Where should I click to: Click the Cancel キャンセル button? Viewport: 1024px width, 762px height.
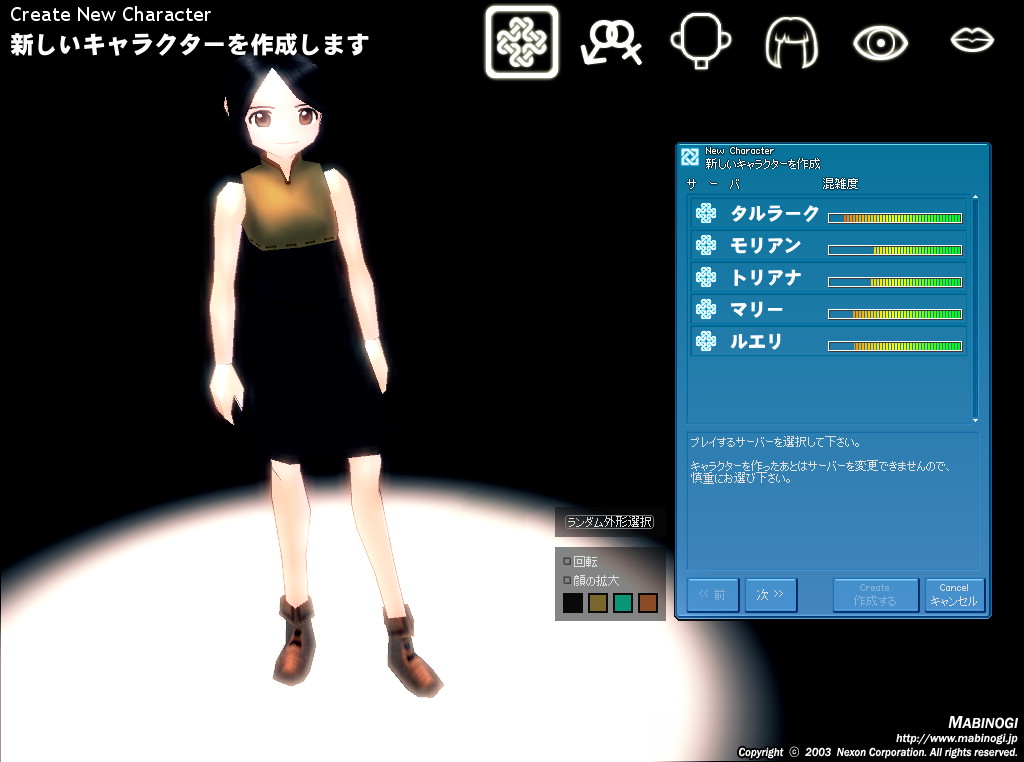point(954,595)
